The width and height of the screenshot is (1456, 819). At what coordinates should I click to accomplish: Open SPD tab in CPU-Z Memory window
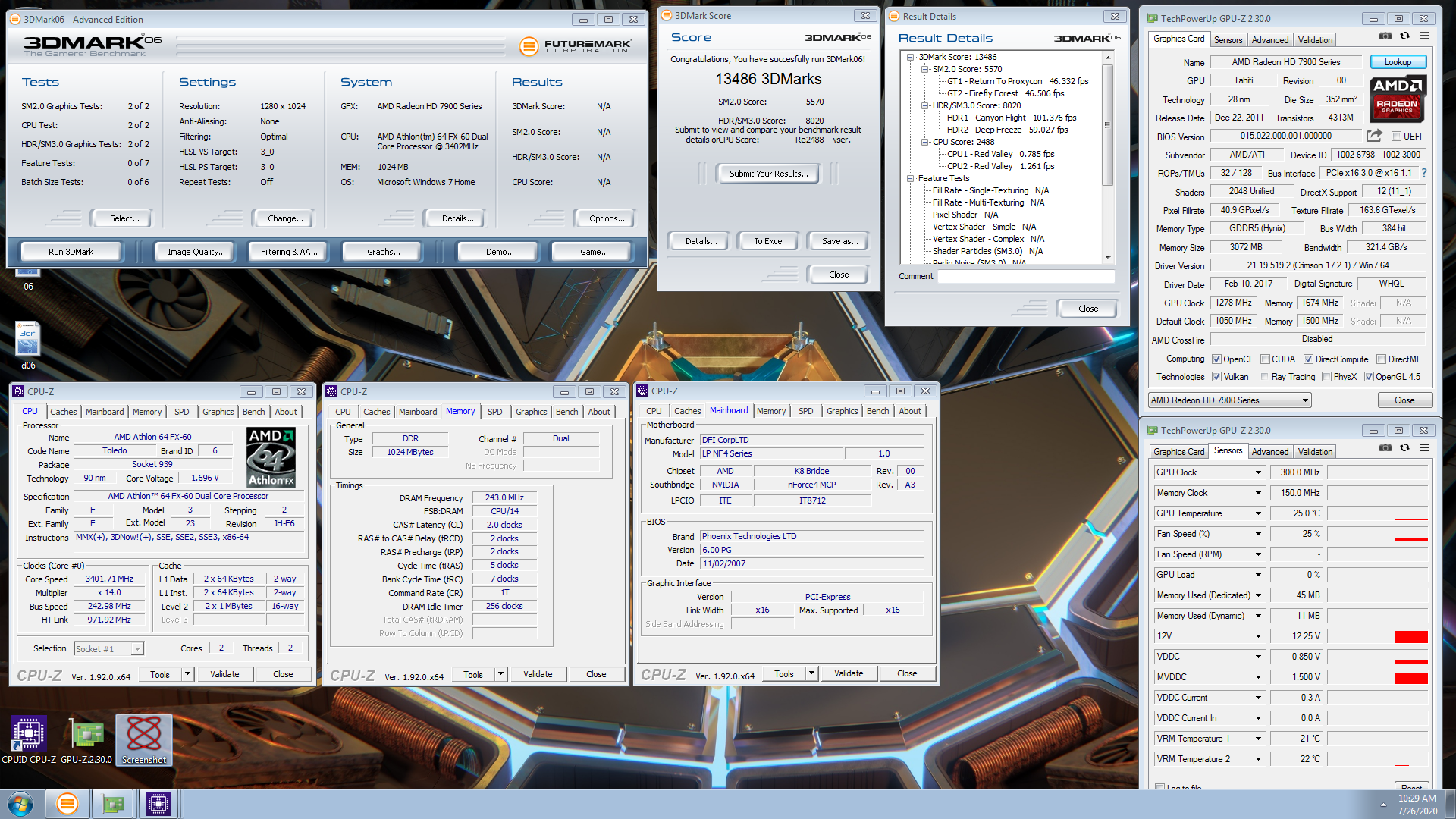pos(494,412)
